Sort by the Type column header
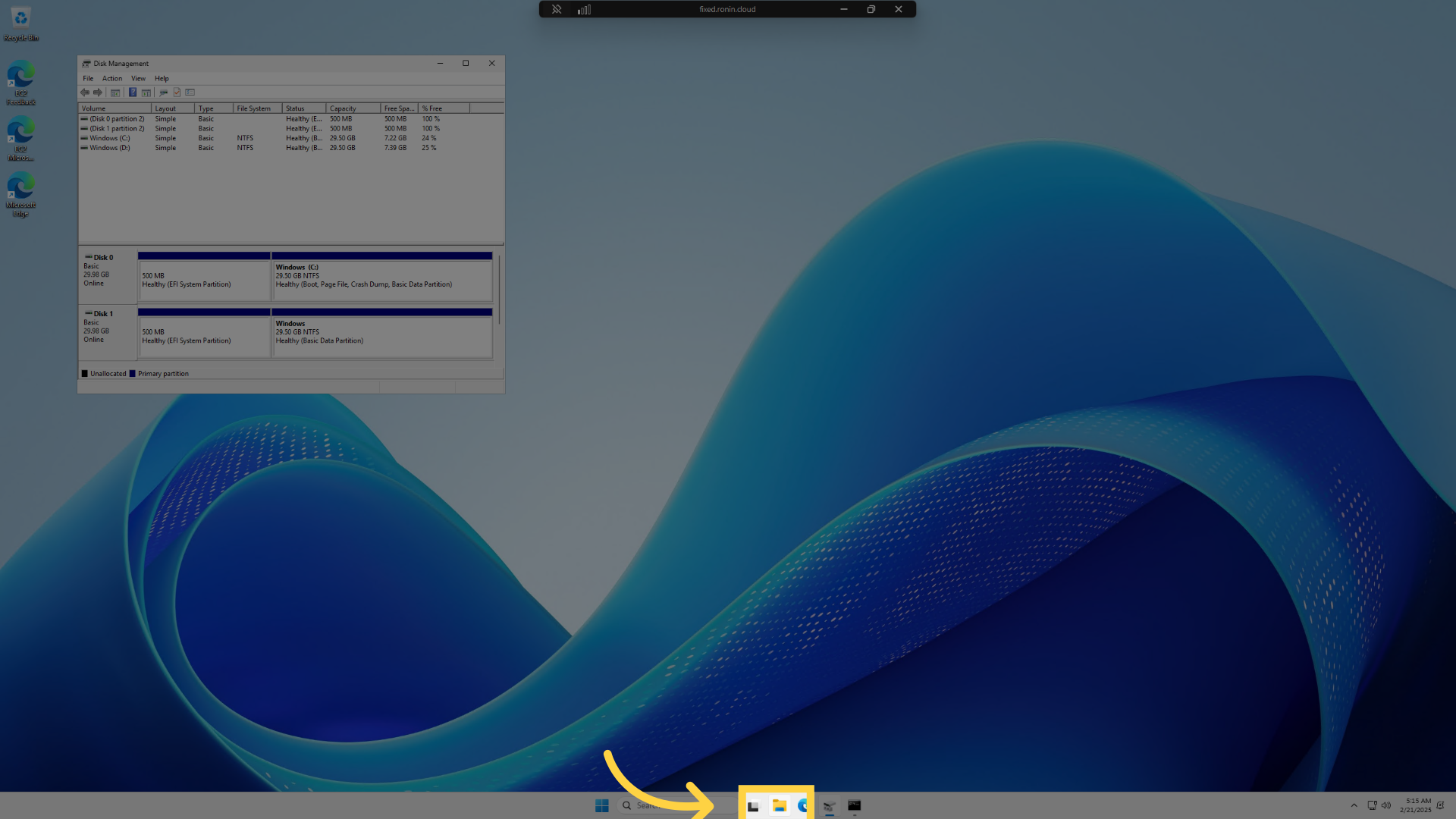This screenshot has width=1456, height=819. (x=214, y=108)
